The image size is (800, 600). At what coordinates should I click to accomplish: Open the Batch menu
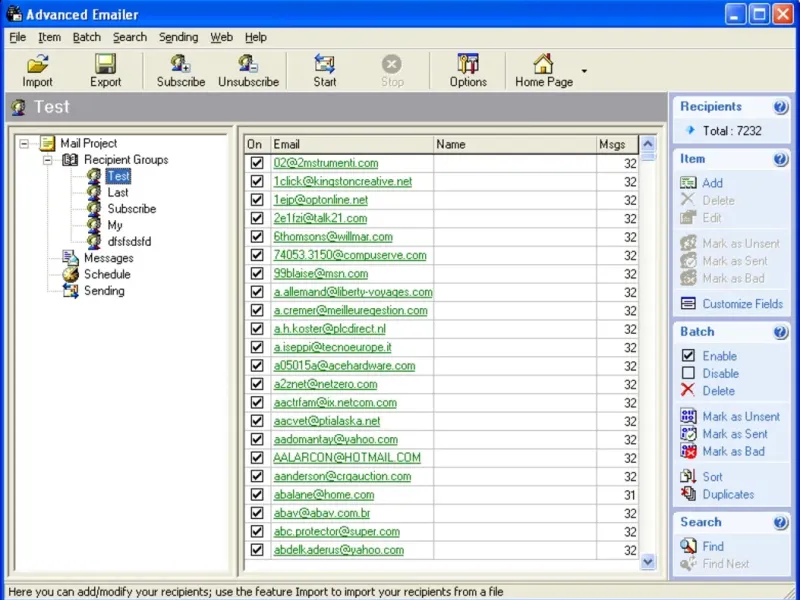pos(87,37)
